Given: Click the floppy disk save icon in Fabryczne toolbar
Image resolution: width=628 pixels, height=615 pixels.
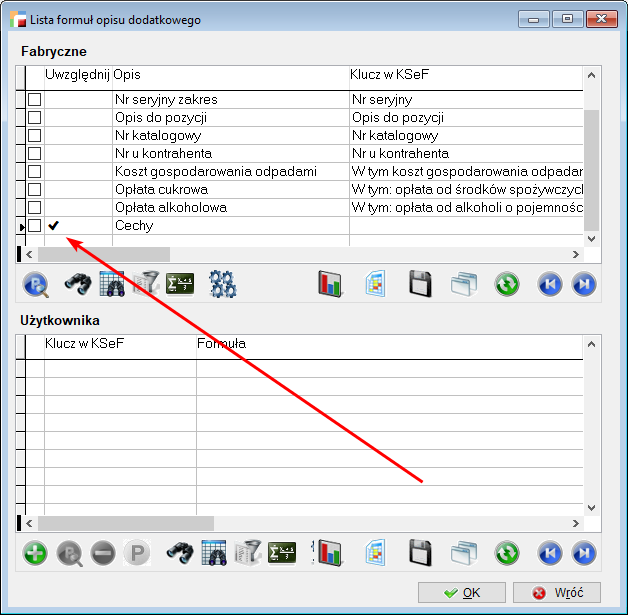Looking at the screenshot, I should [x=419, y=284].
